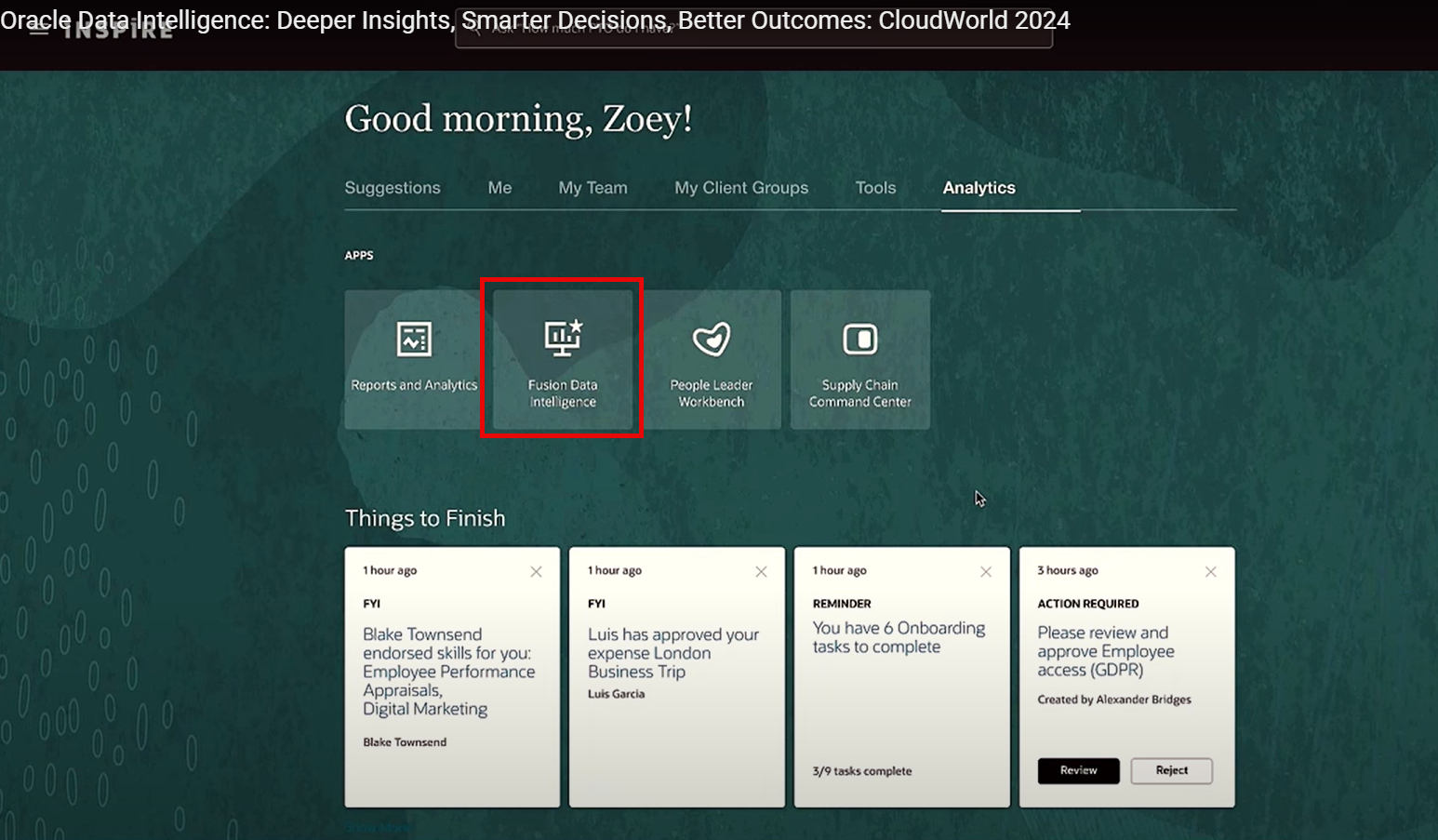Click the '3/9 tasks complete' text

862,771
